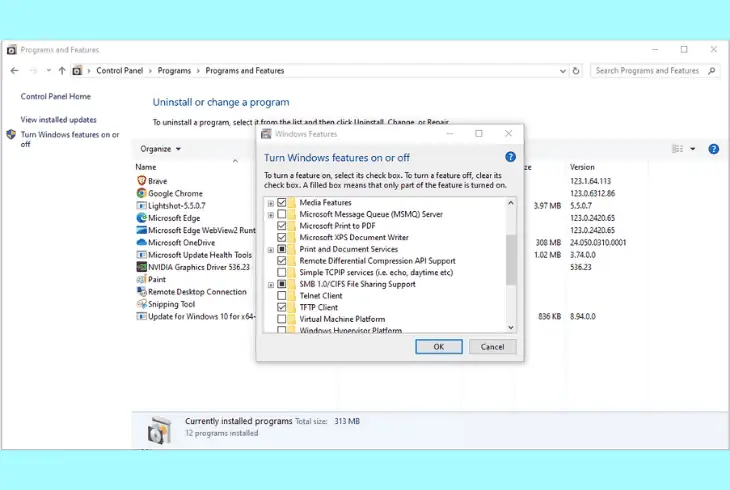The height and width of the screenshot is (490, 730).
Task: Open the Organize dropdown menu
Action: tap(160, 149)
